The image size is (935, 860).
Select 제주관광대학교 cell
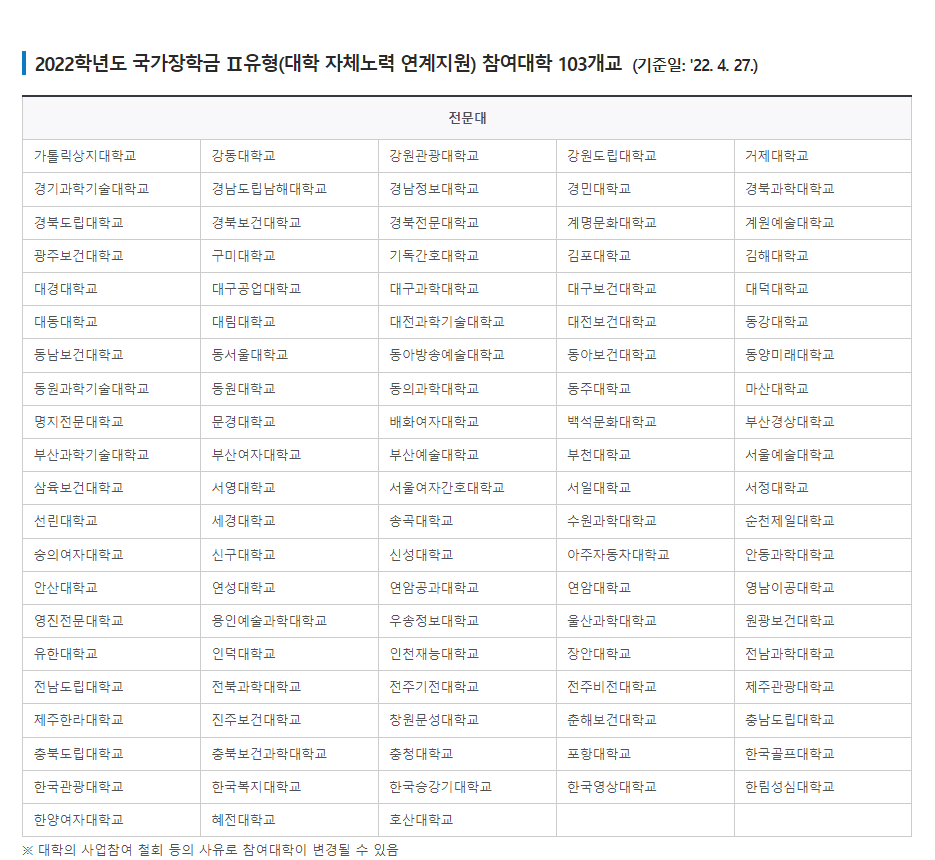pos(823,687)
